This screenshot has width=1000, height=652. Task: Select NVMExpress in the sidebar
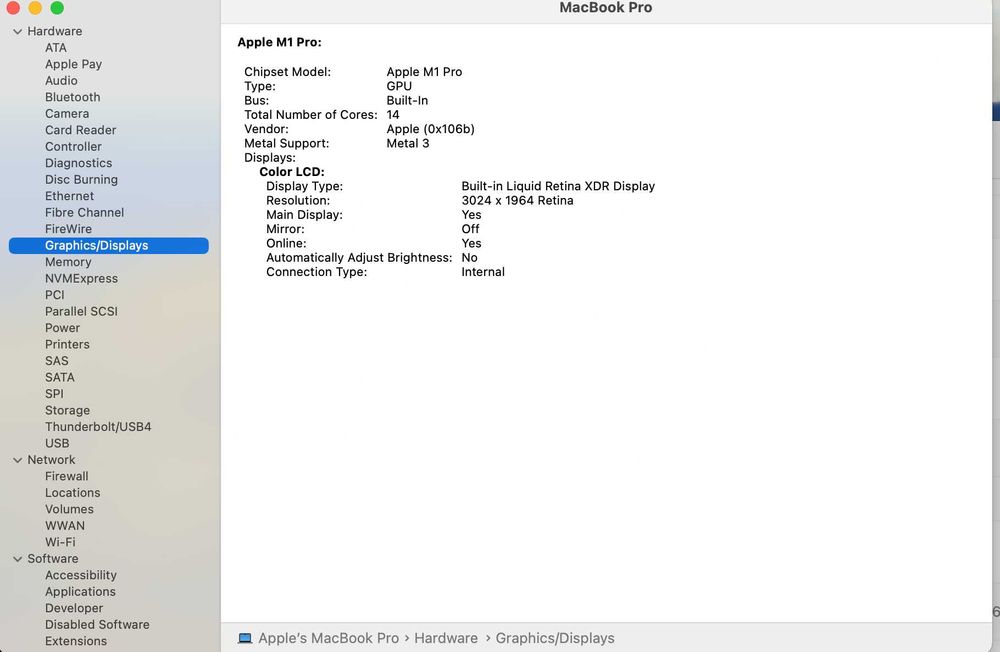[x=81, y=279]
